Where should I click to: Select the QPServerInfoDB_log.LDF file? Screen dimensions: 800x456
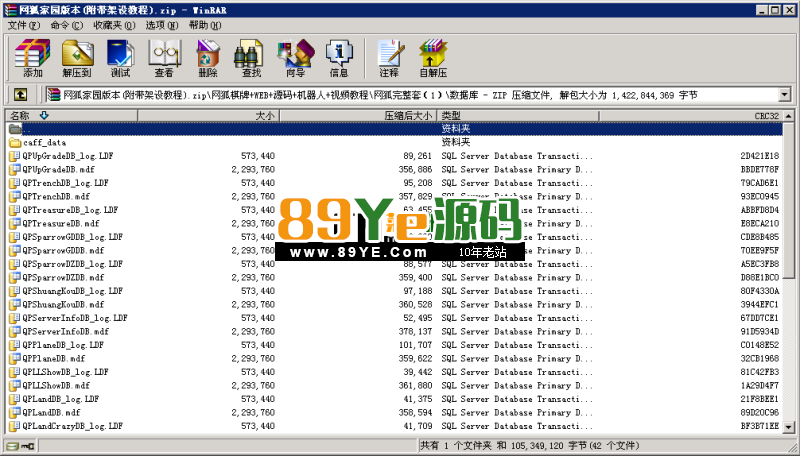[x=75, y=318]
